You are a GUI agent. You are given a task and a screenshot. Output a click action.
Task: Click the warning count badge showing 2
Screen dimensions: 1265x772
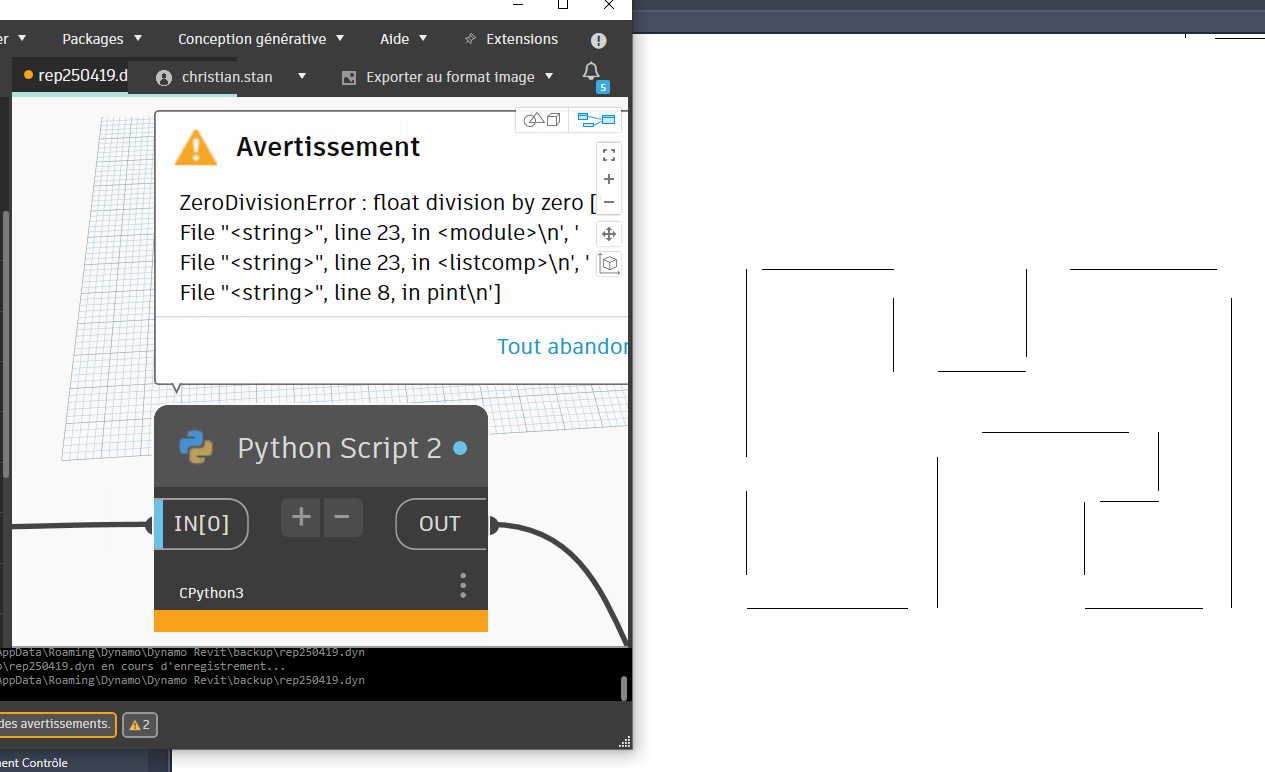(140, 725)
